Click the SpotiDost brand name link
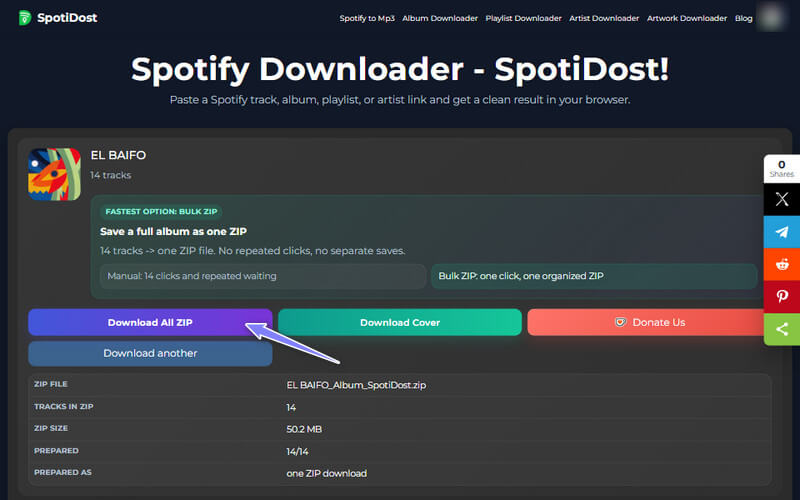The image size is (800, 500). [x=67, y=18]
